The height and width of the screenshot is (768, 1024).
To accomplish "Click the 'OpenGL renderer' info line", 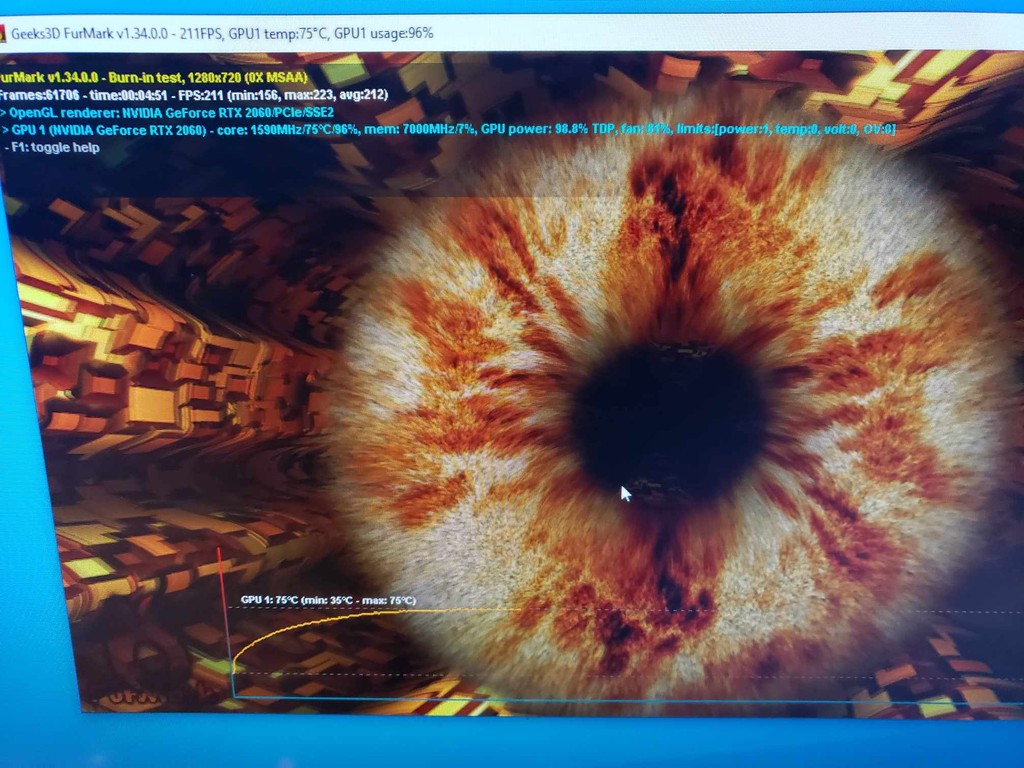I will click(x=170, y=112).
